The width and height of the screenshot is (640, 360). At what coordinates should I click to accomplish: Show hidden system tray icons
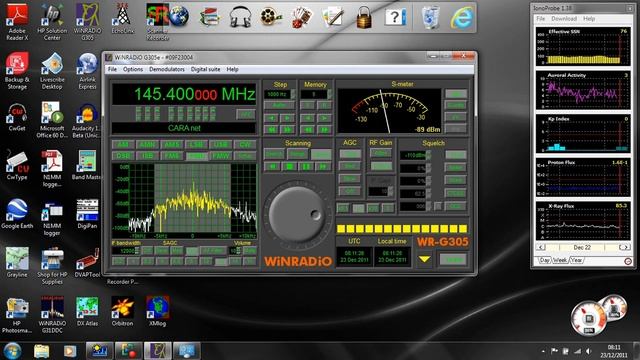point(543,351)
